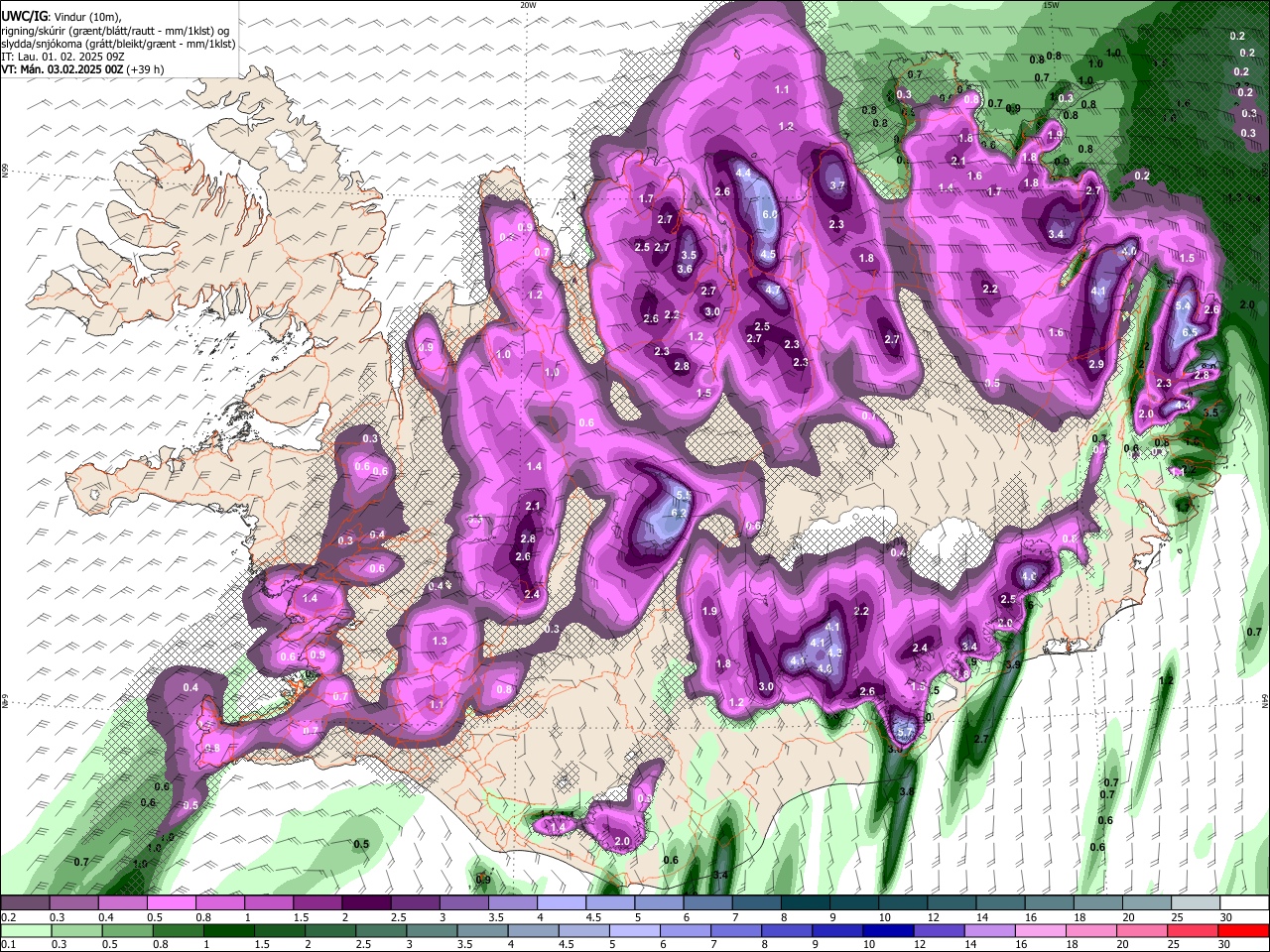Click the 5.7 value on the south coast

[x=904, y=732]
